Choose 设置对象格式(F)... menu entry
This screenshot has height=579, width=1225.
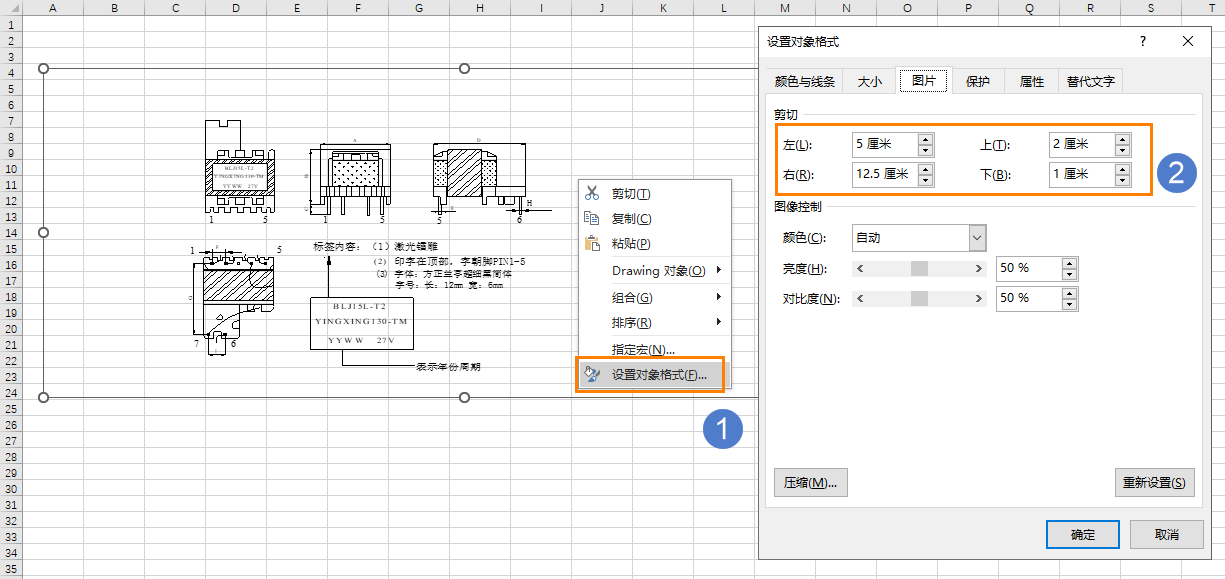coord(654,375)
